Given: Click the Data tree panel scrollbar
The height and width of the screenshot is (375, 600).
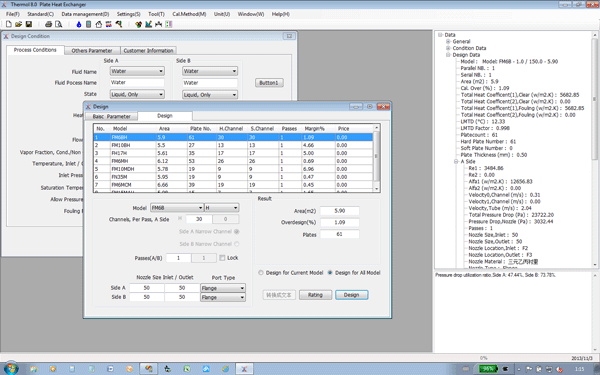Looking at the screenshot, I should [595, 150].
